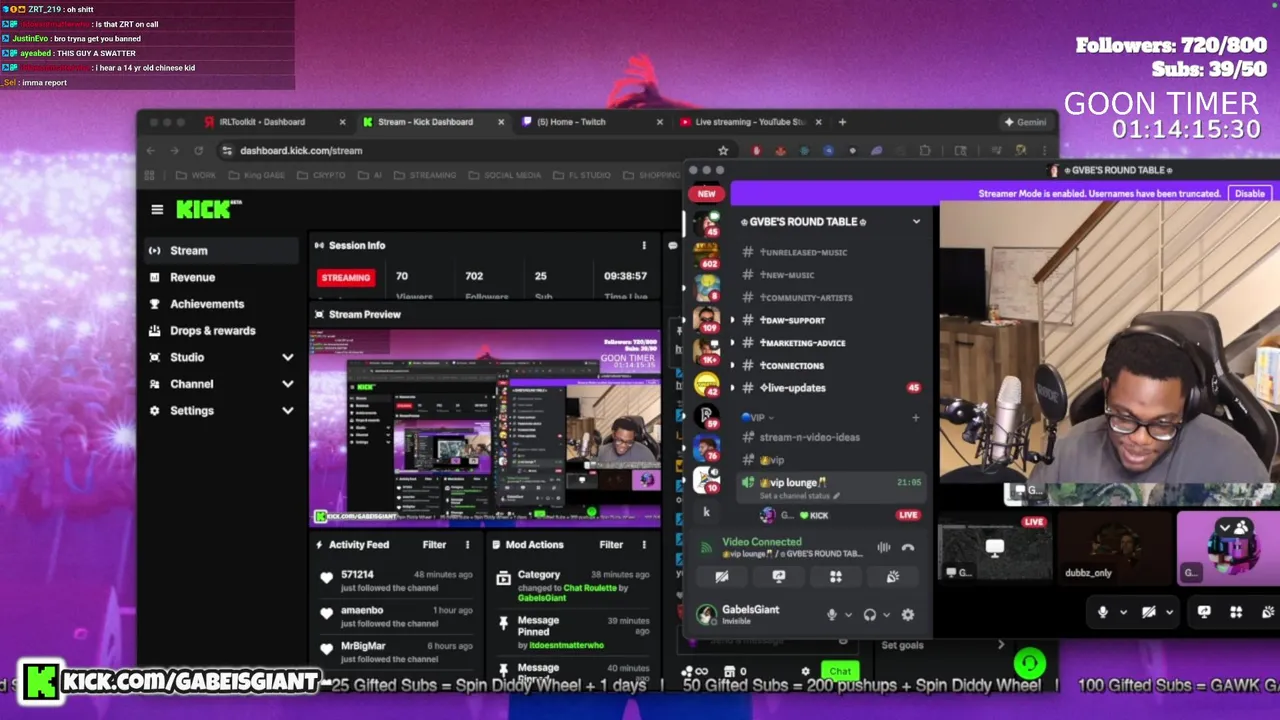The height and width of the screenshot is (720, 1280).
Task: Open Mod Actions three-dot menu
Action: 644,545
